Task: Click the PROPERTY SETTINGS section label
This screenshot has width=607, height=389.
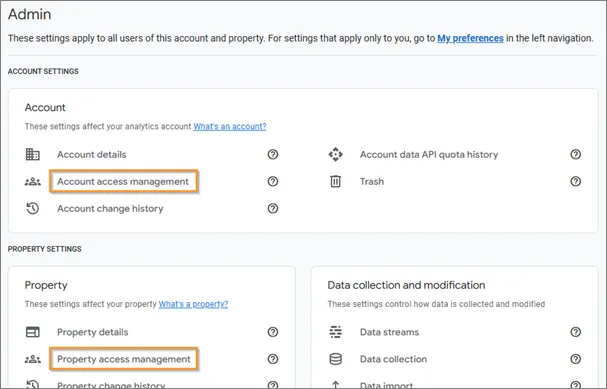Action: (45, 249)
